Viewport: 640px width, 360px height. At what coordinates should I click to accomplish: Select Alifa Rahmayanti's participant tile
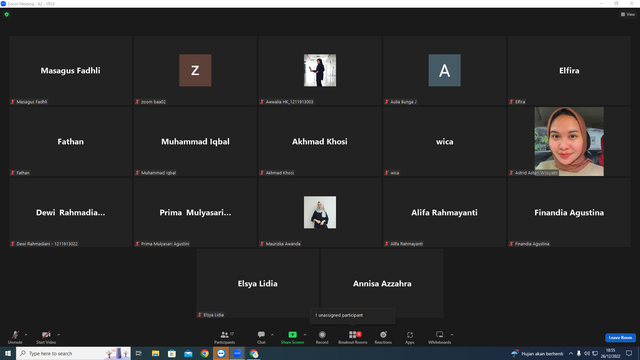(444, 213)
